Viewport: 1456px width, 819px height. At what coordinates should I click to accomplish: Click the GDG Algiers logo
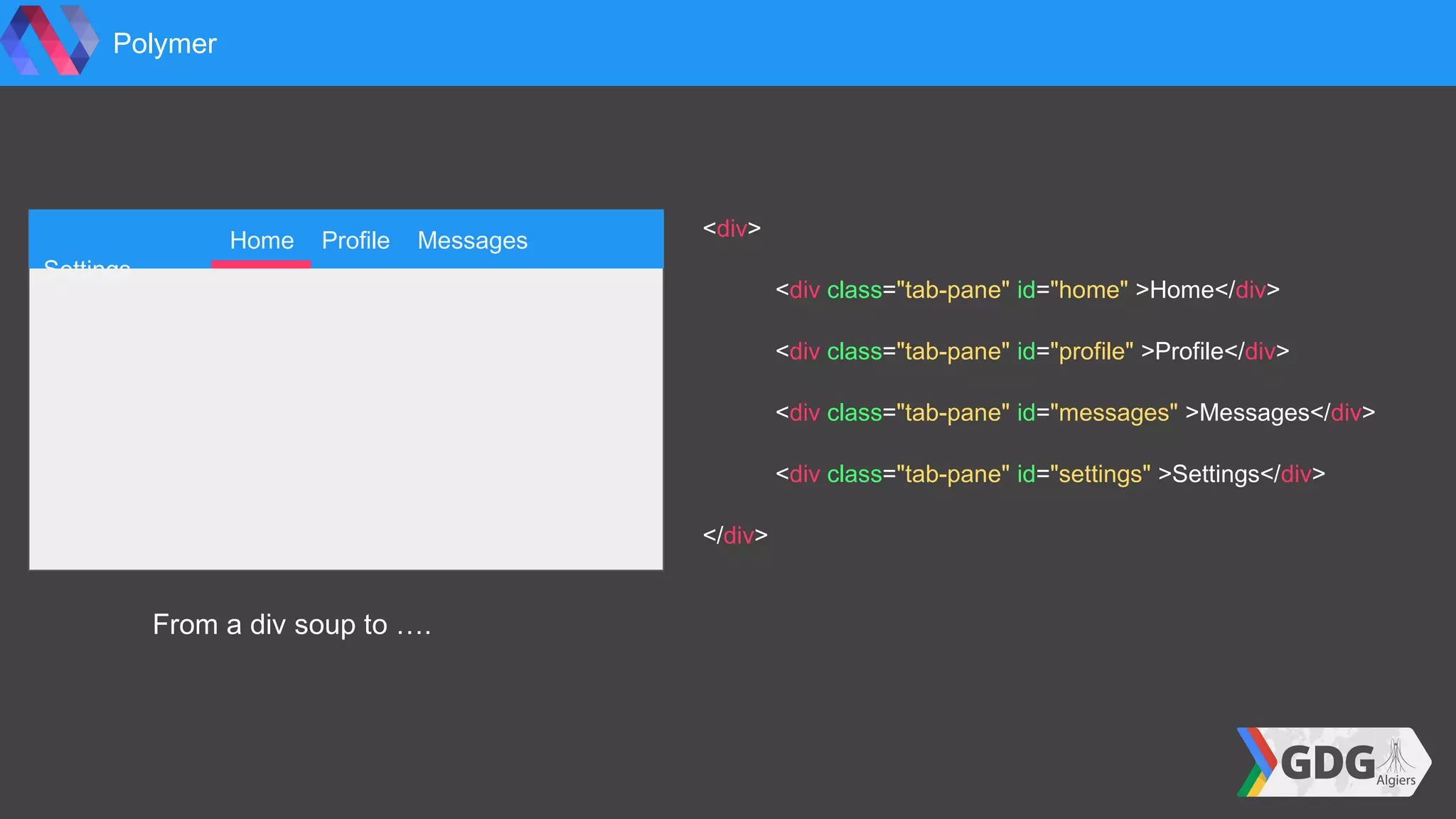click(x=1332, y=762)
